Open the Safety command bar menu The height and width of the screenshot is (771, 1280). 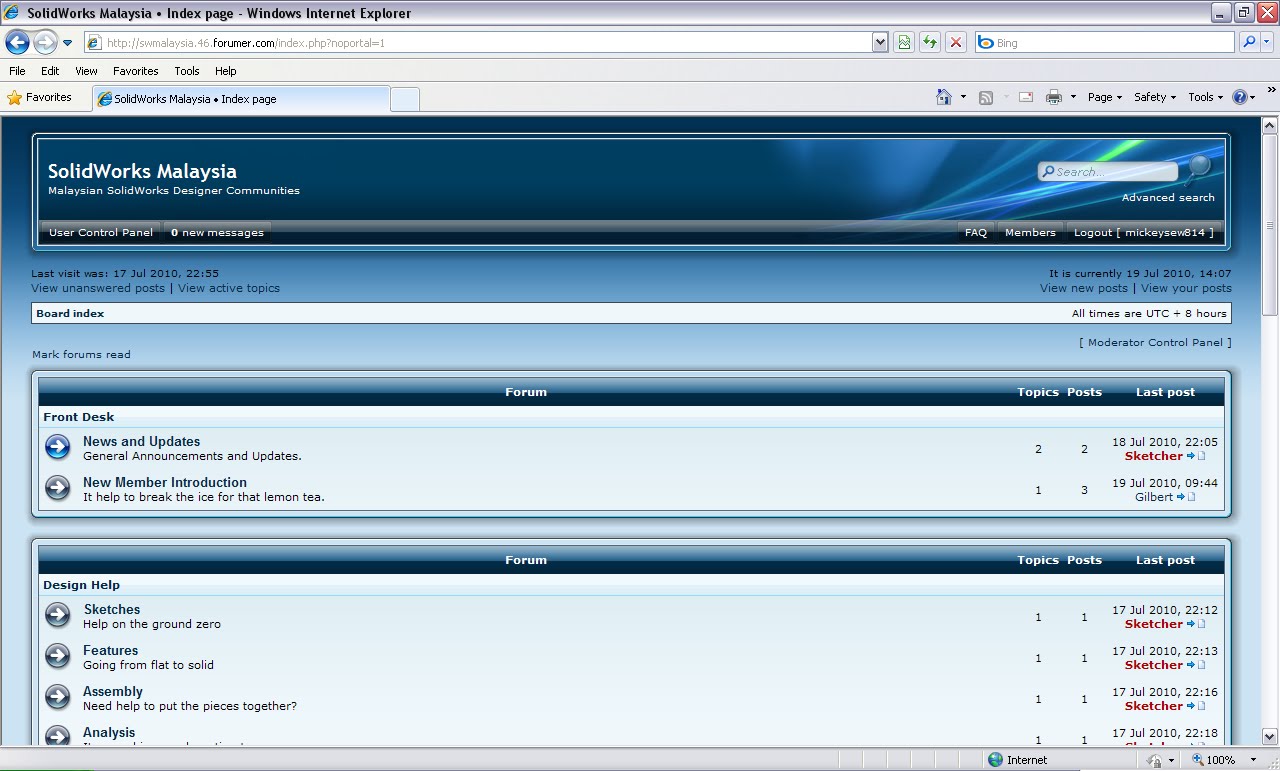click(x=1155, y=97)
